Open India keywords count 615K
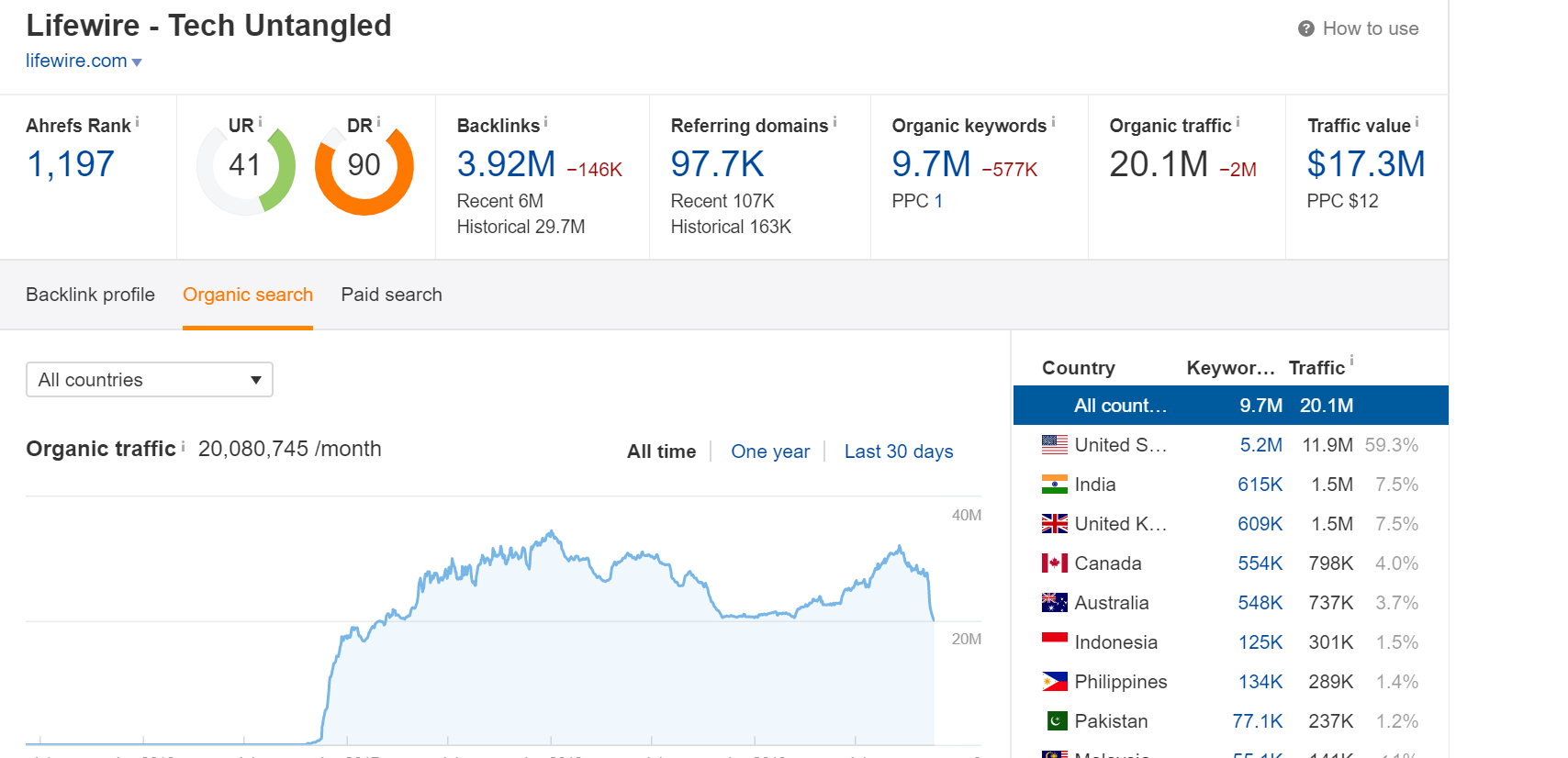Image resolution: width=1568 pixels, height=758 pixels. point(1260,485)
